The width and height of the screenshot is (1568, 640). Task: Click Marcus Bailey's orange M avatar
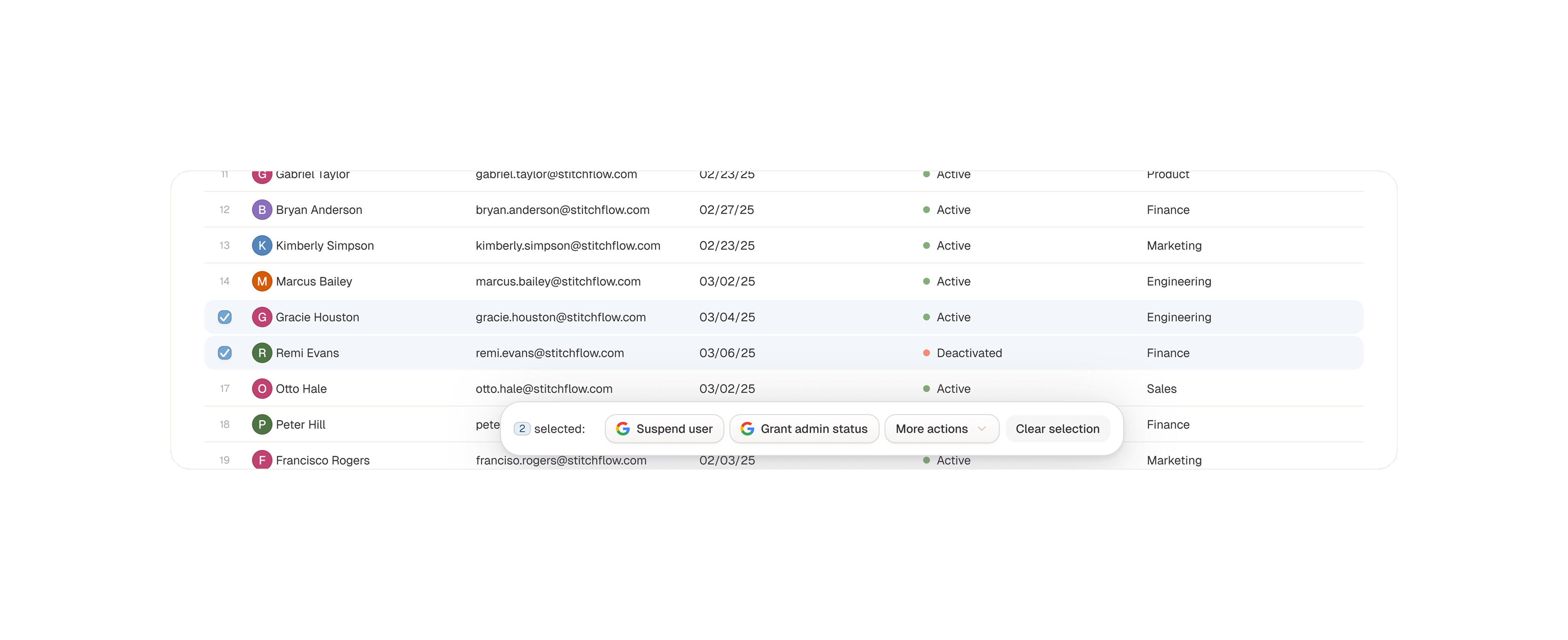pyautogui.click(x=262, y=281)
